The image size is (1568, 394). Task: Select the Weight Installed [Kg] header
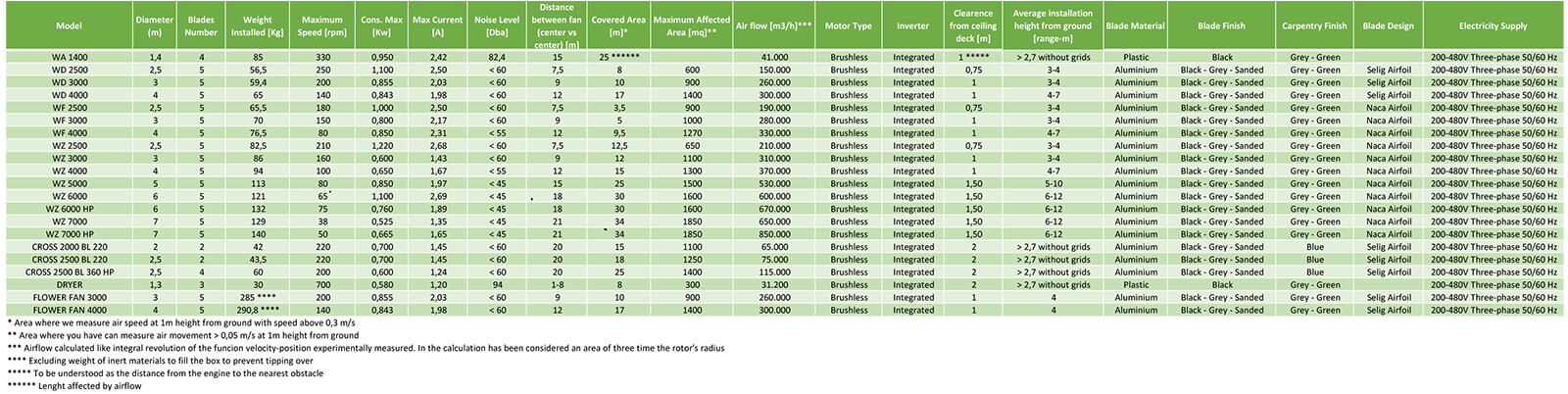pyautogui.click(x=258, y=26)
